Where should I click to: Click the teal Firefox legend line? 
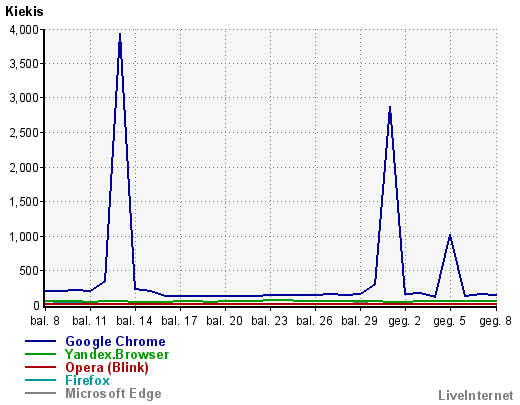click(40, 380)
